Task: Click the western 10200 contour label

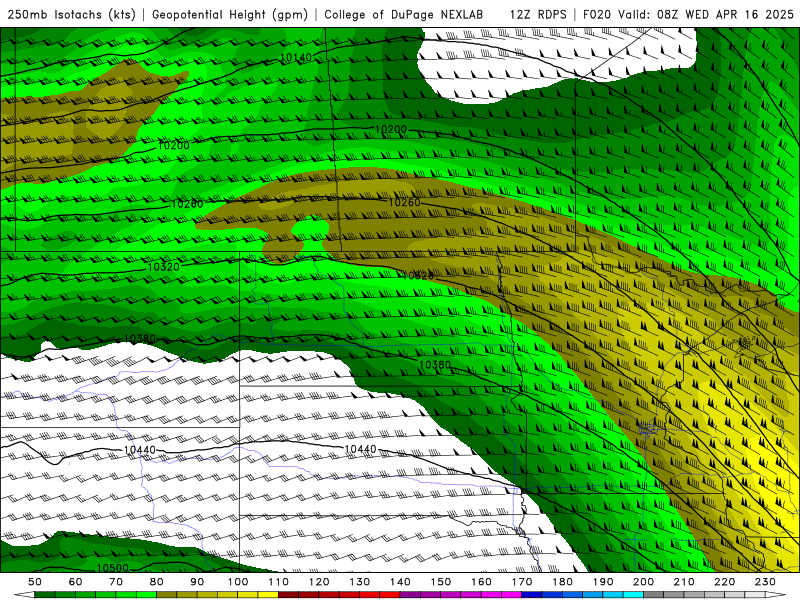Action: (x=173, y=145)
